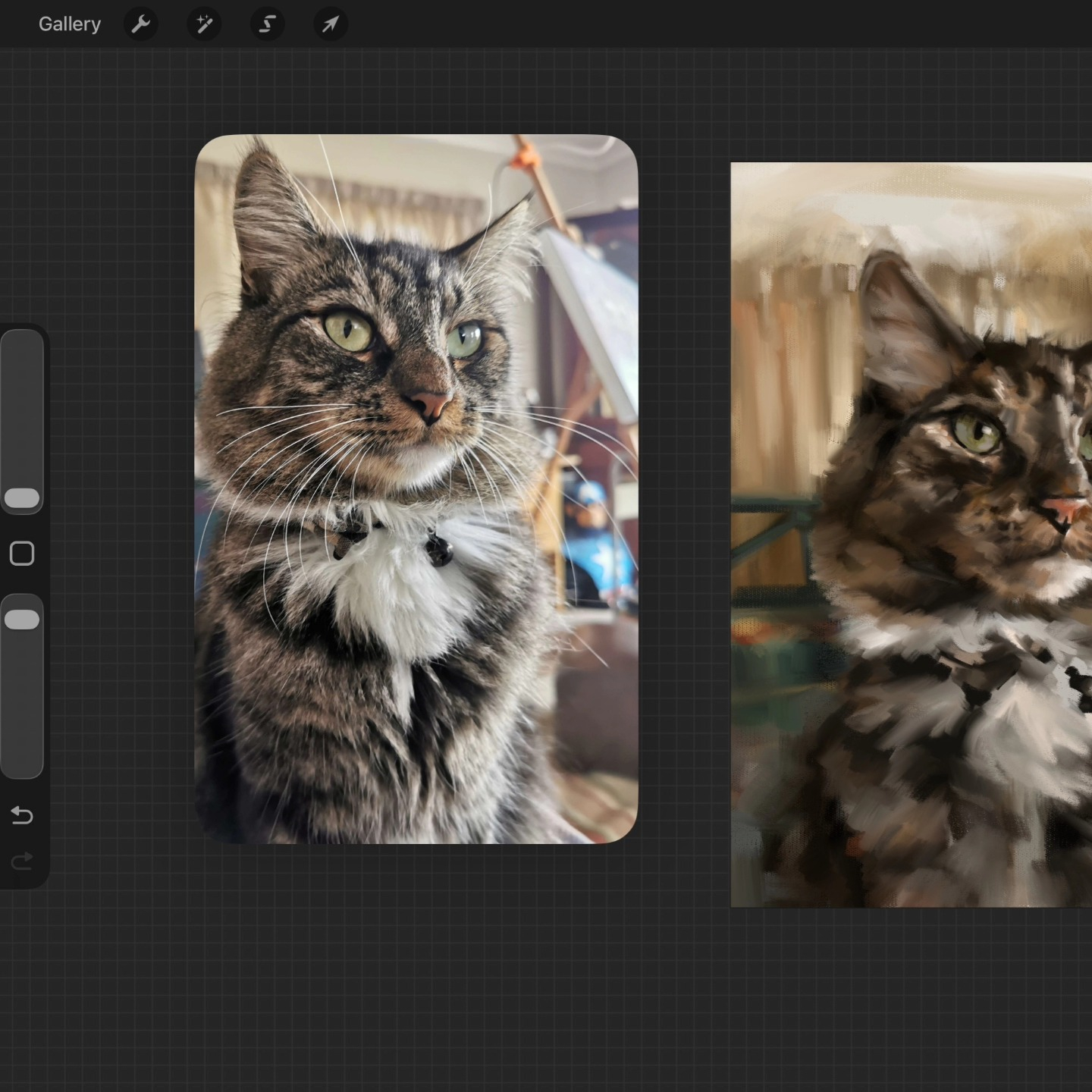Activate the Selection tool
Image resolution: width=1092 pixels, height=1092 pixels.
point(267,24)
